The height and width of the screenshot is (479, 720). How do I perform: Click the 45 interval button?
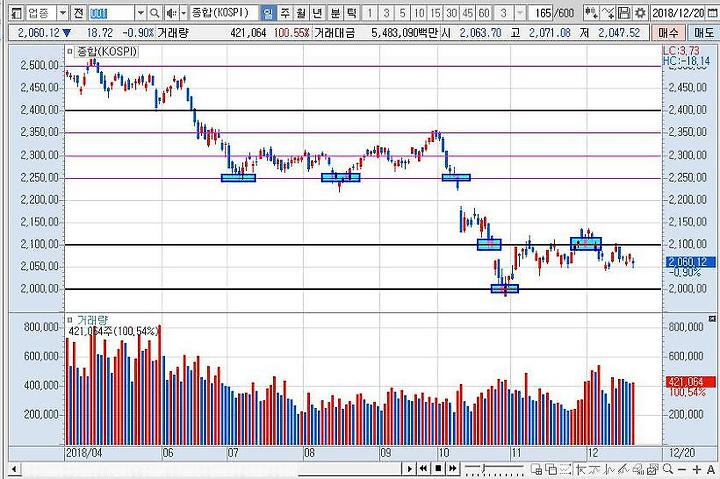[468, 13]
